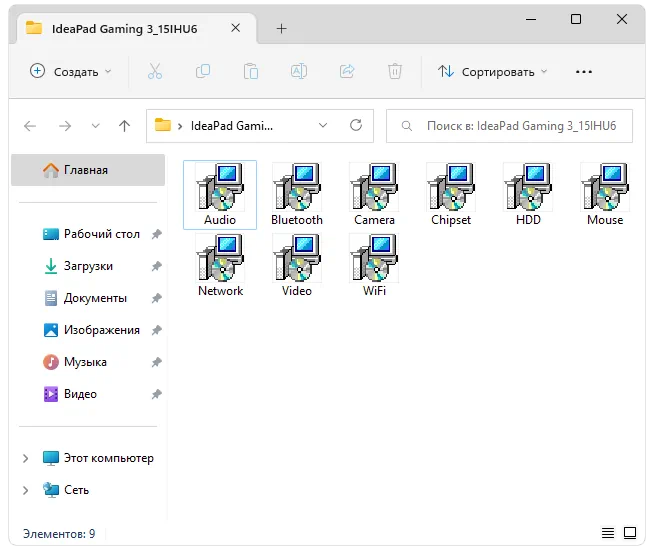Select the Network driver installer icon
This screenshot has height=552, width=651.
coord(220,258)
